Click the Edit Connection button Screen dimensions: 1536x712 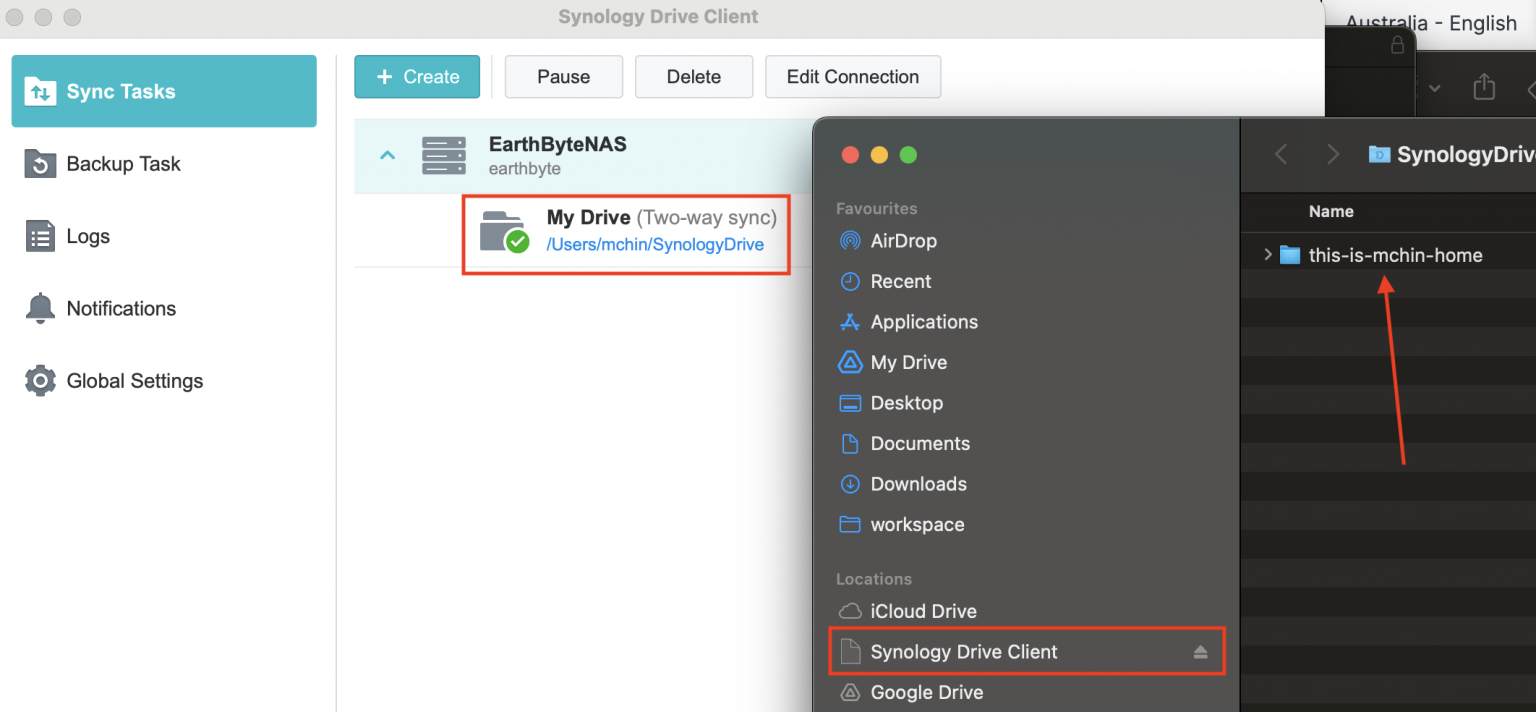click(x=852, y=76)
